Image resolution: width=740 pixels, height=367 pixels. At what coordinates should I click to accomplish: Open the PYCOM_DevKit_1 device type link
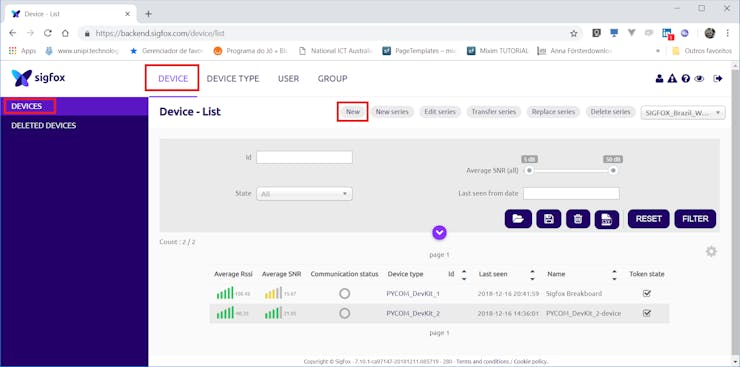point(413,293)
